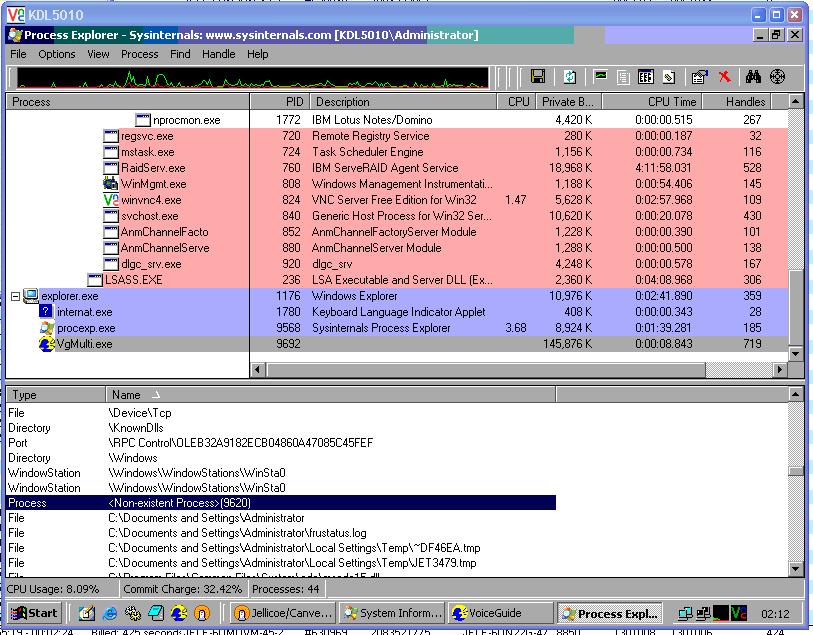Click the Start button
Screen dimensions: 813x635
click(x=34, y=613)
